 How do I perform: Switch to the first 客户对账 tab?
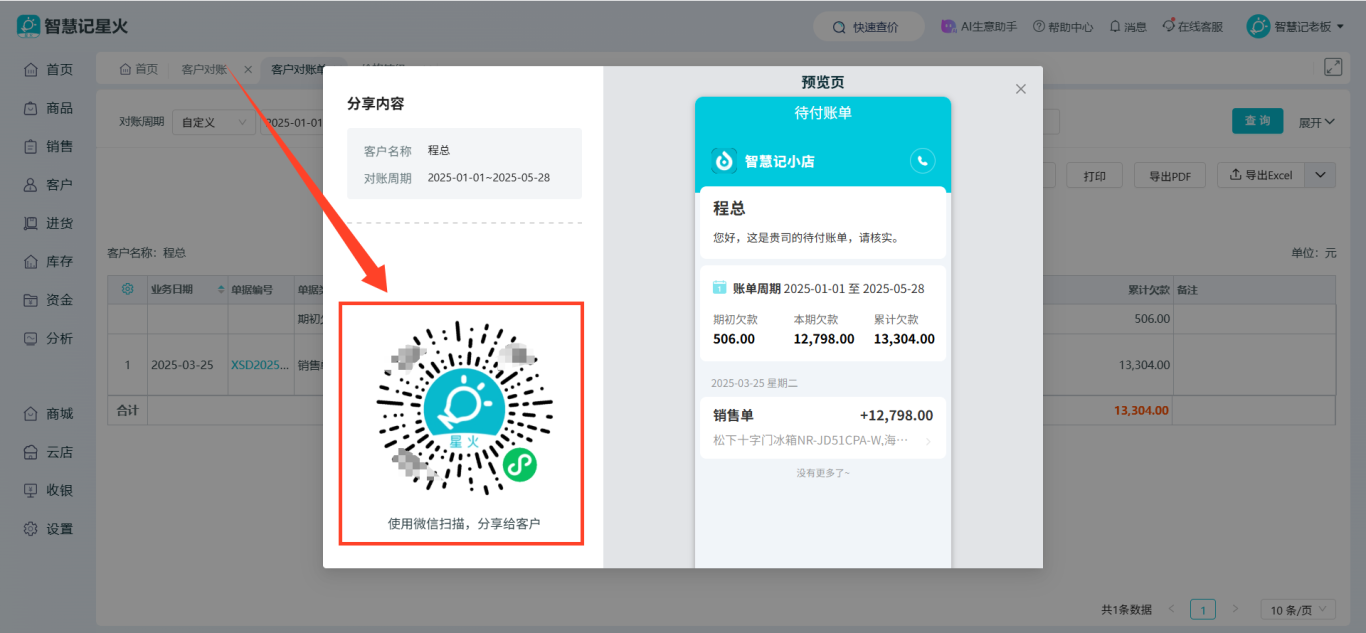pos(205,69)
